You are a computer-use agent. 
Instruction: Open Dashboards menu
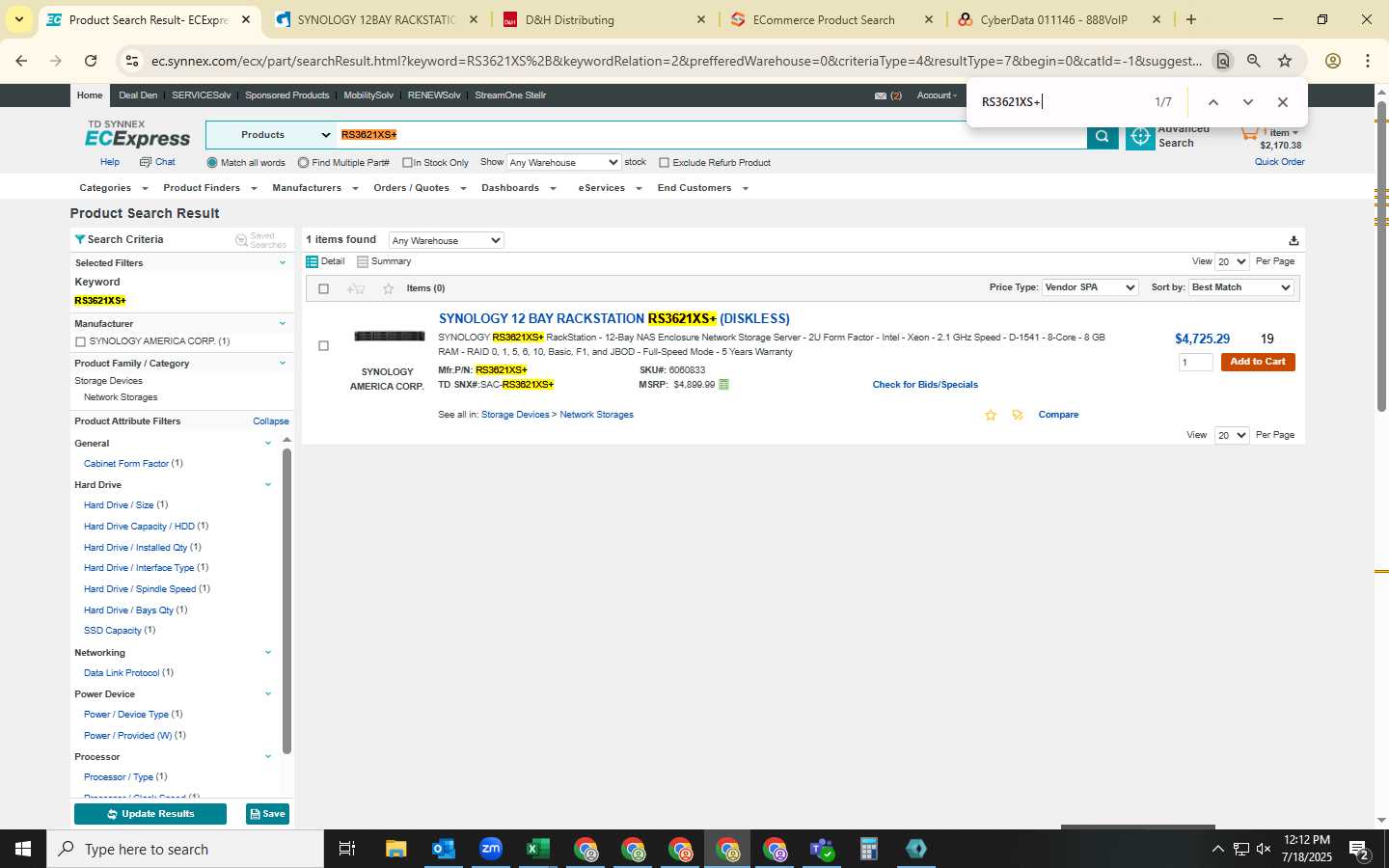[519, 188]
